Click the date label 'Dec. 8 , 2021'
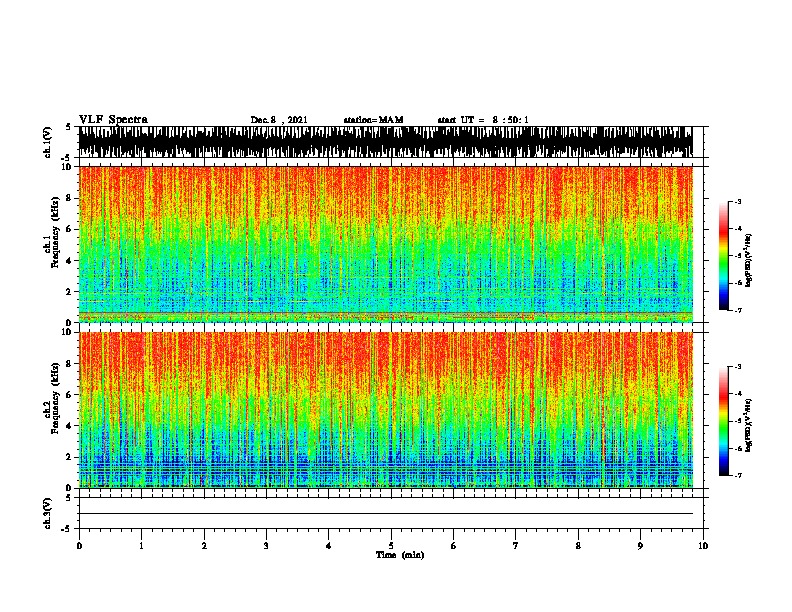 coord(279,120)
